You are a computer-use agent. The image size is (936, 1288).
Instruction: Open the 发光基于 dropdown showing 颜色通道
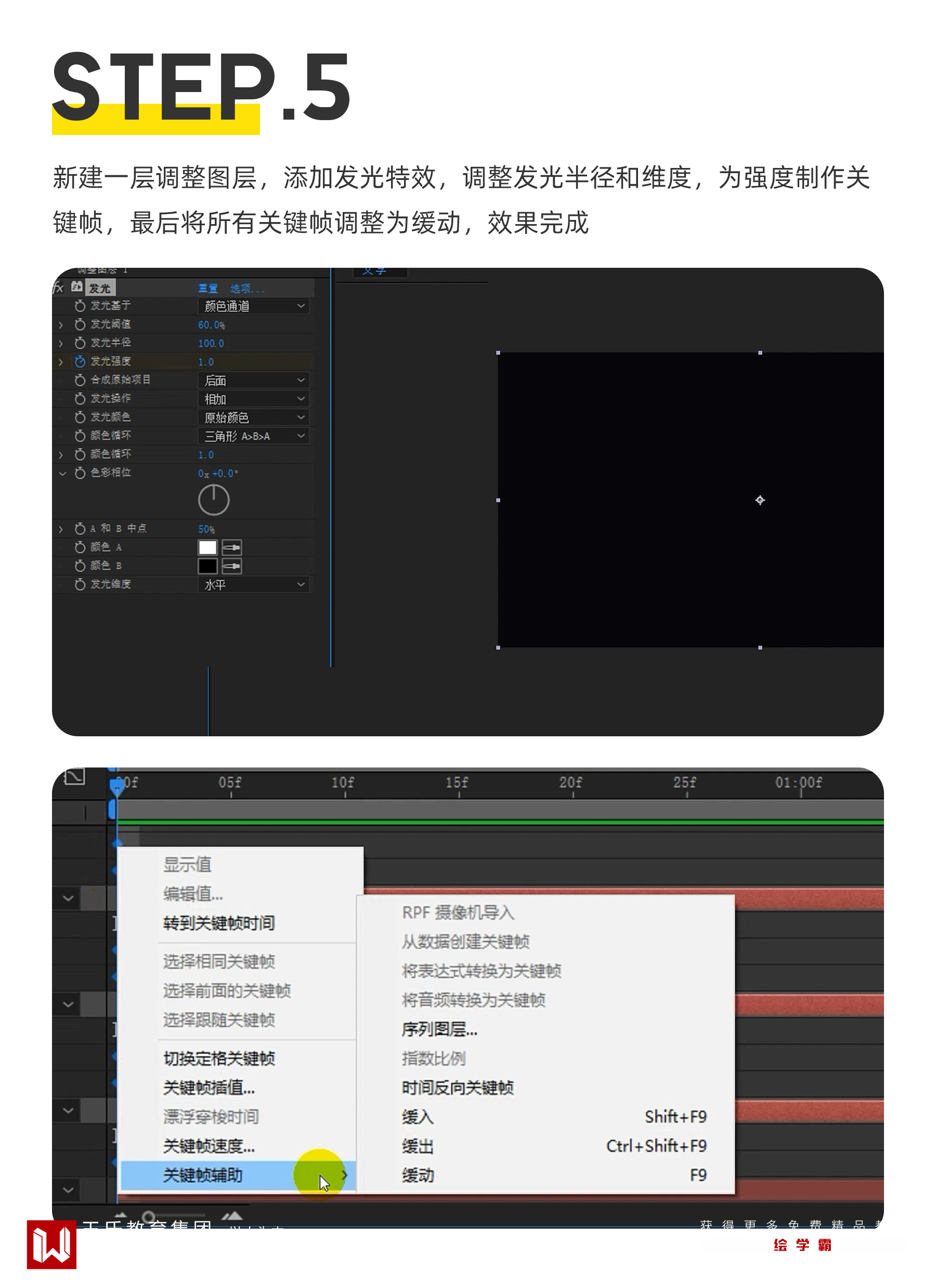253,306
